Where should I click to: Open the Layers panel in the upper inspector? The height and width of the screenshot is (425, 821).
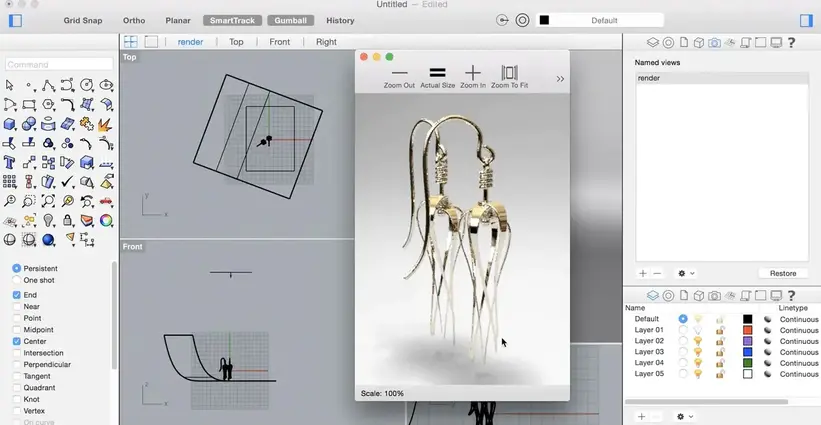tap(652, 43)
